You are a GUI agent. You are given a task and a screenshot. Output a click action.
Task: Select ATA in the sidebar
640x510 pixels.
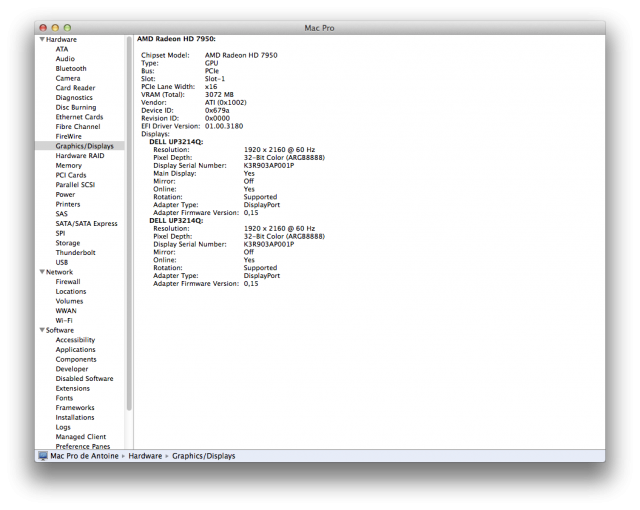[62, 49]
